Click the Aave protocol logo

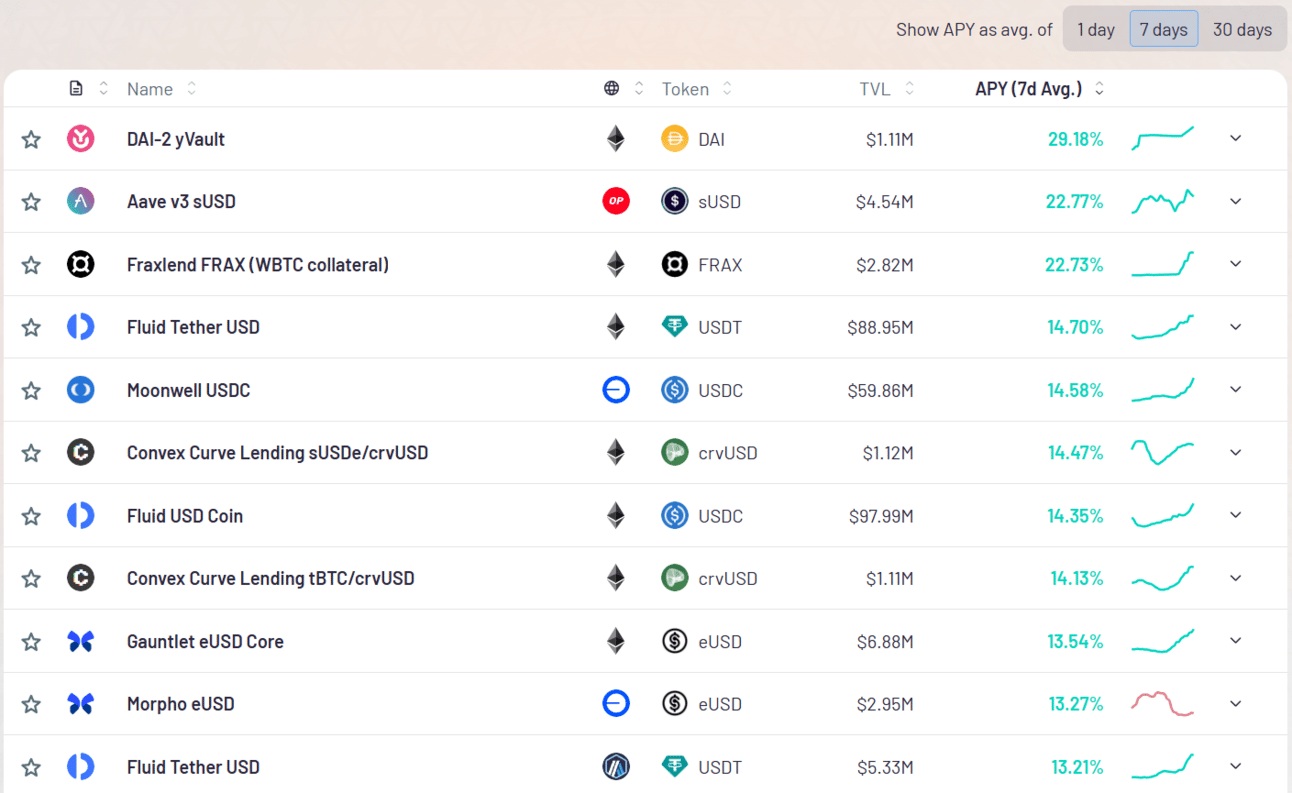[x=81, y=202]
